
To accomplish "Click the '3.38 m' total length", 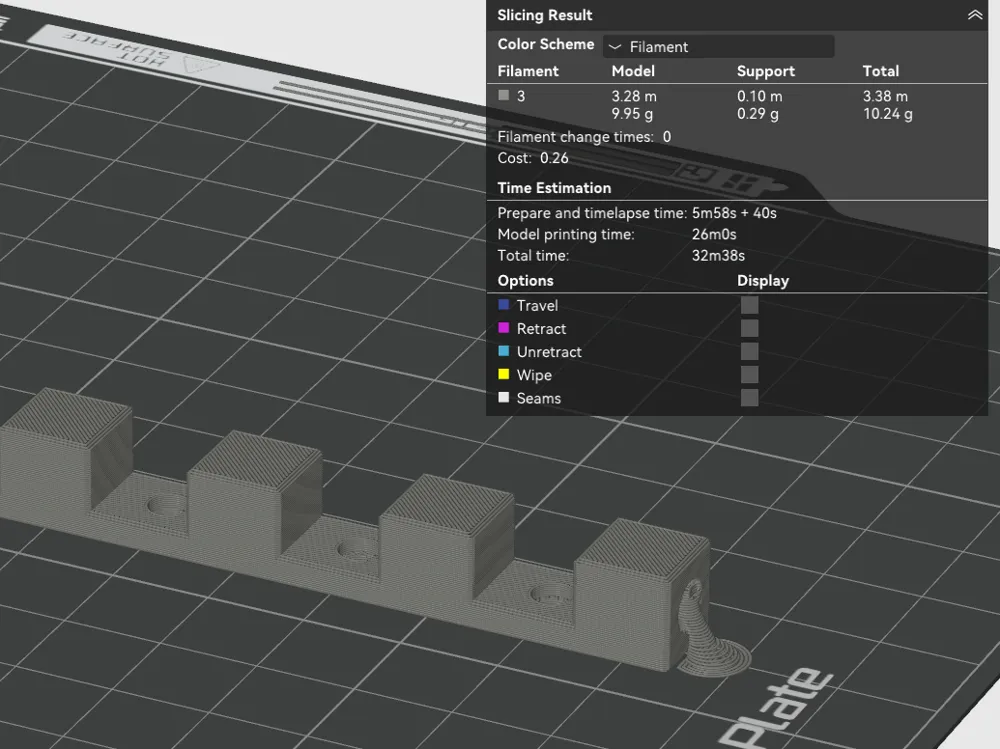I will 885,96.
